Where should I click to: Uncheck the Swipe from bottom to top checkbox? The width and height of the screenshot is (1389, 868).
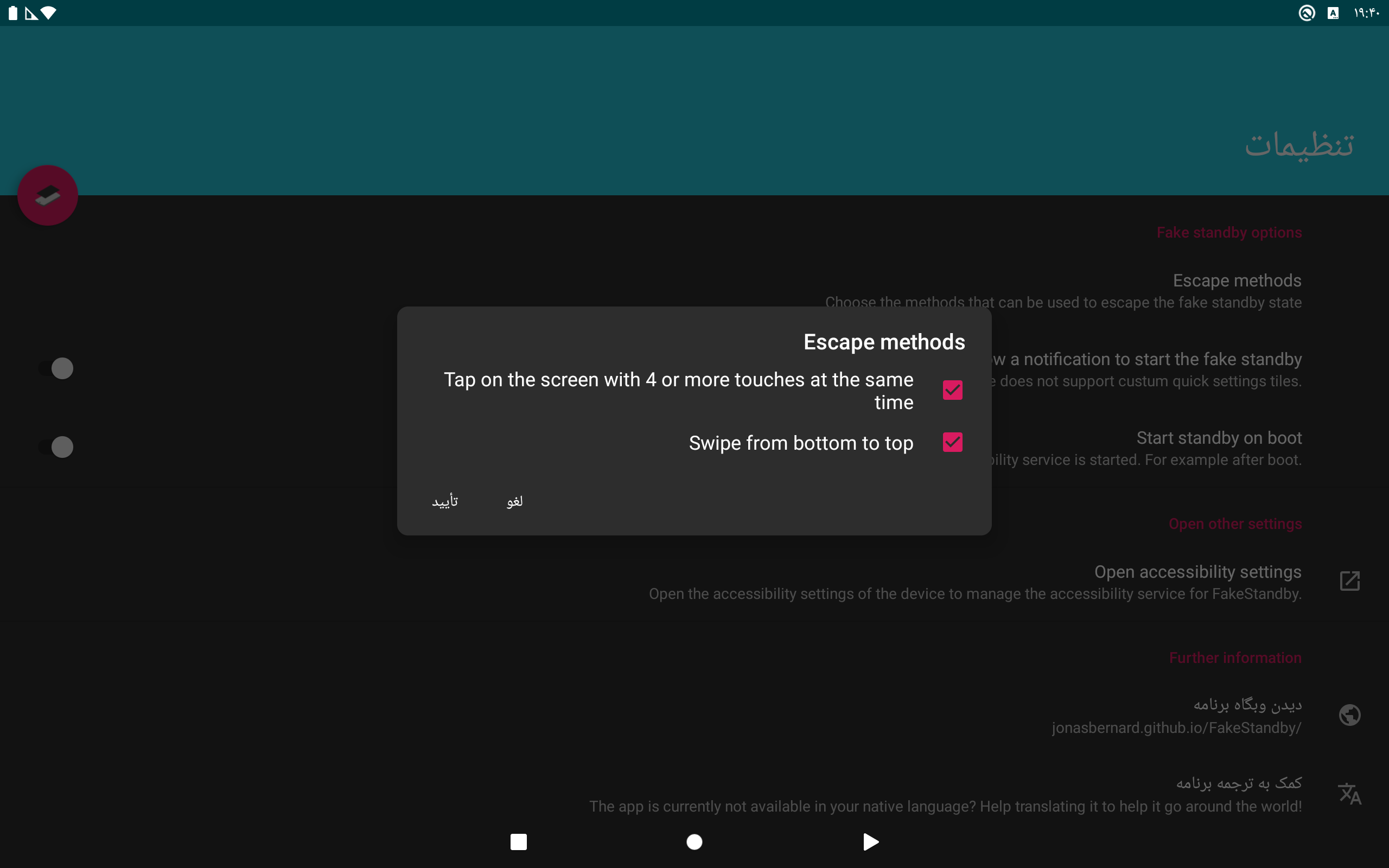tap(952, 442)
